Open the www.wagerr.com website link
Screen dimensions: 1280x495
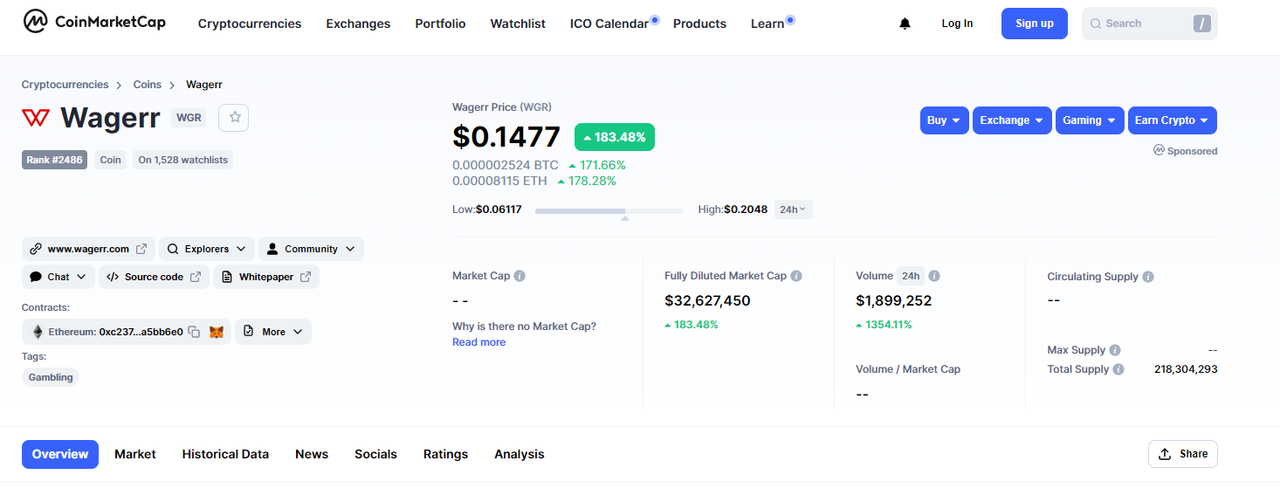(x=88, y=249)
